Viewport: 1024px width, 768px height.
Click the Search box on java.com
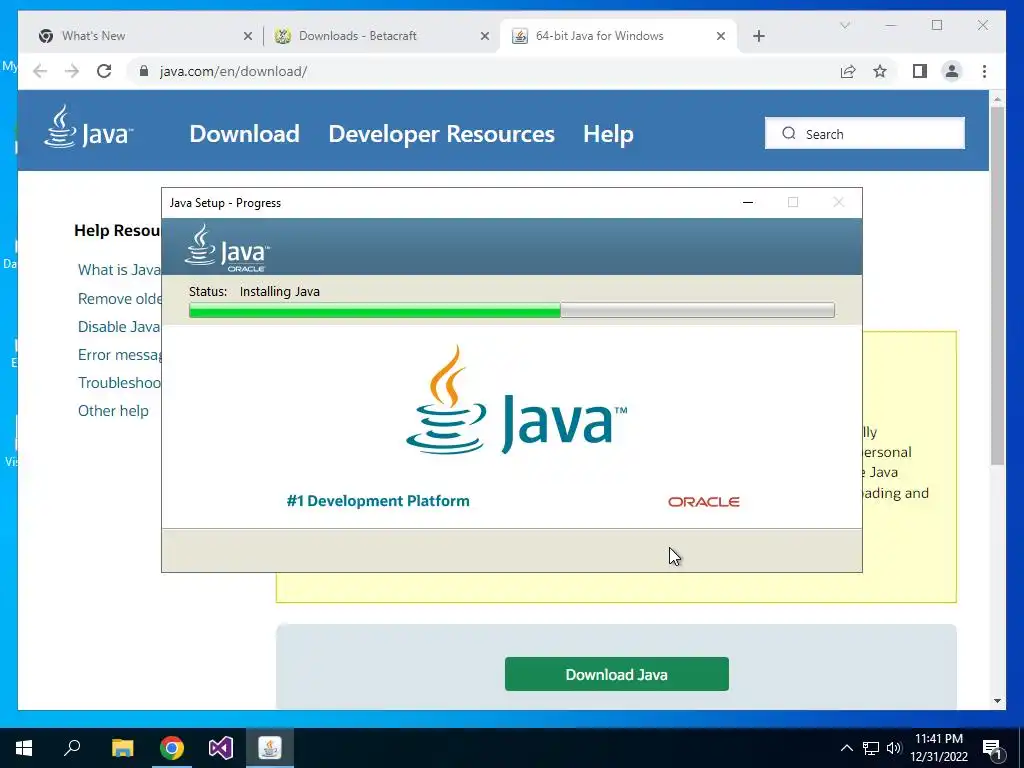click(x=865, y=133)
